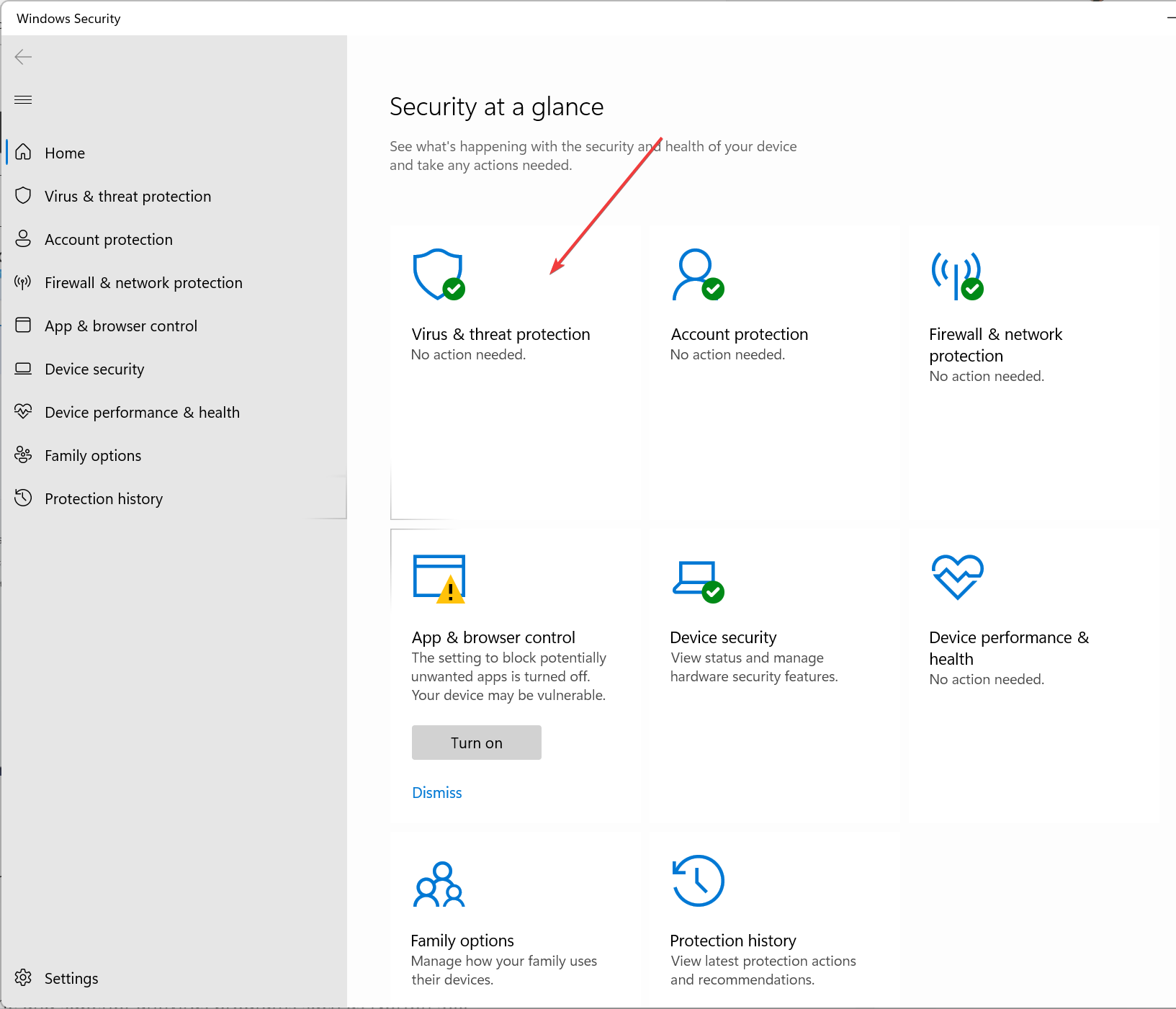Click the Home house icon in sidebar

pyautogui.click(x=23, y=152)
